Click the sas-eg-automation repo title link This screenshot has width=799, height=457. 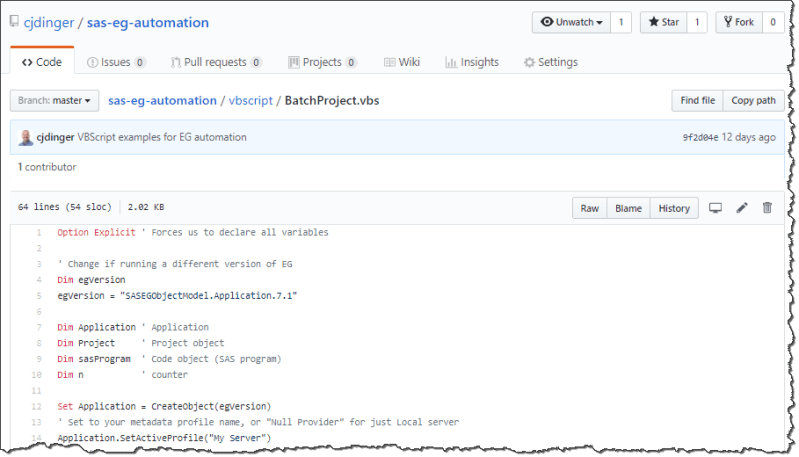tap(148, 22)
